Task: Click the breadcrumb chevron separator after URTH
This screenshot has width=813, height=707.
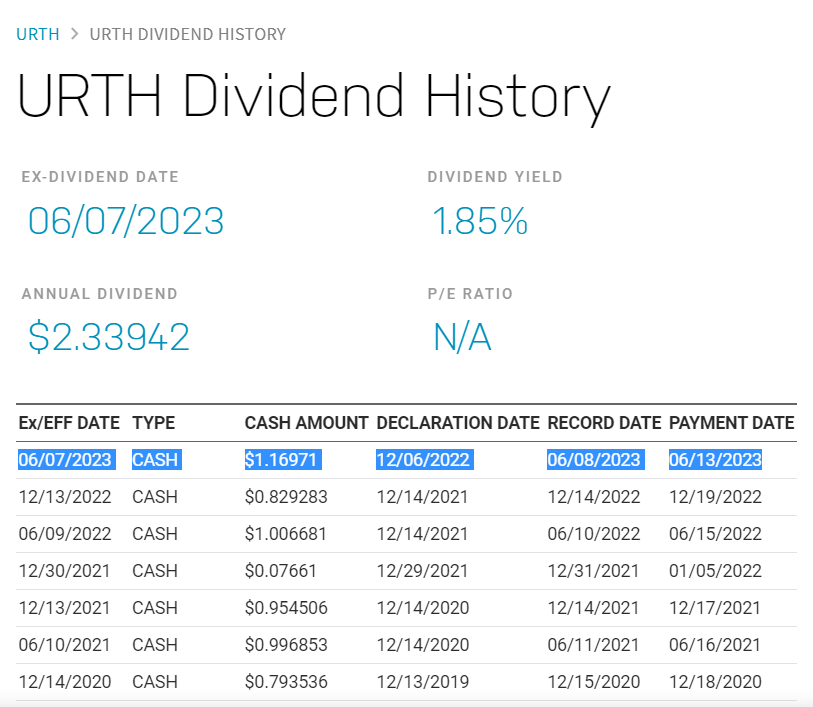Action: tap(75, 34)
